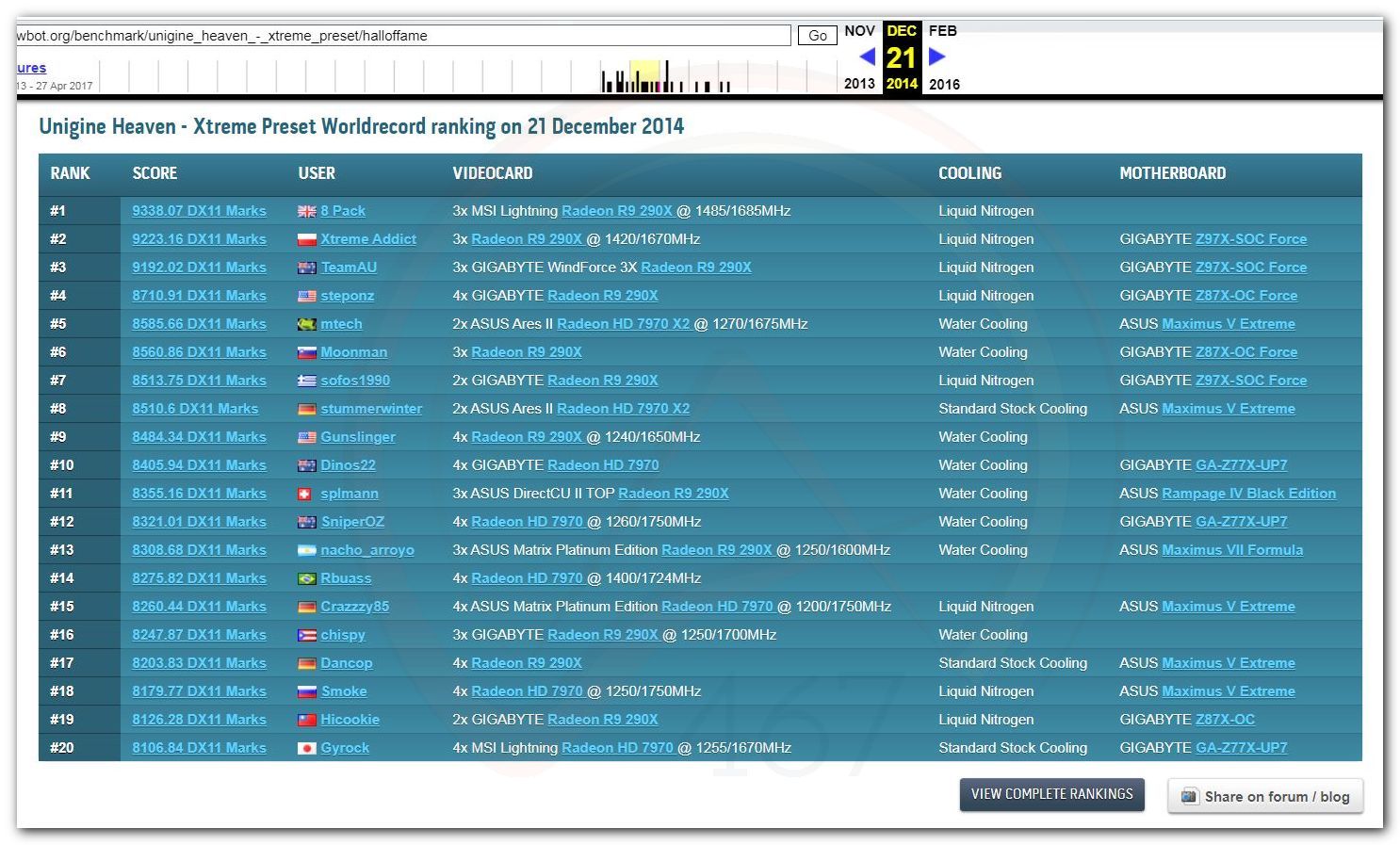Click the Brazilian flag next to Rbuass
This screenshot has height=845, width=1400.
tap(306, 579)
